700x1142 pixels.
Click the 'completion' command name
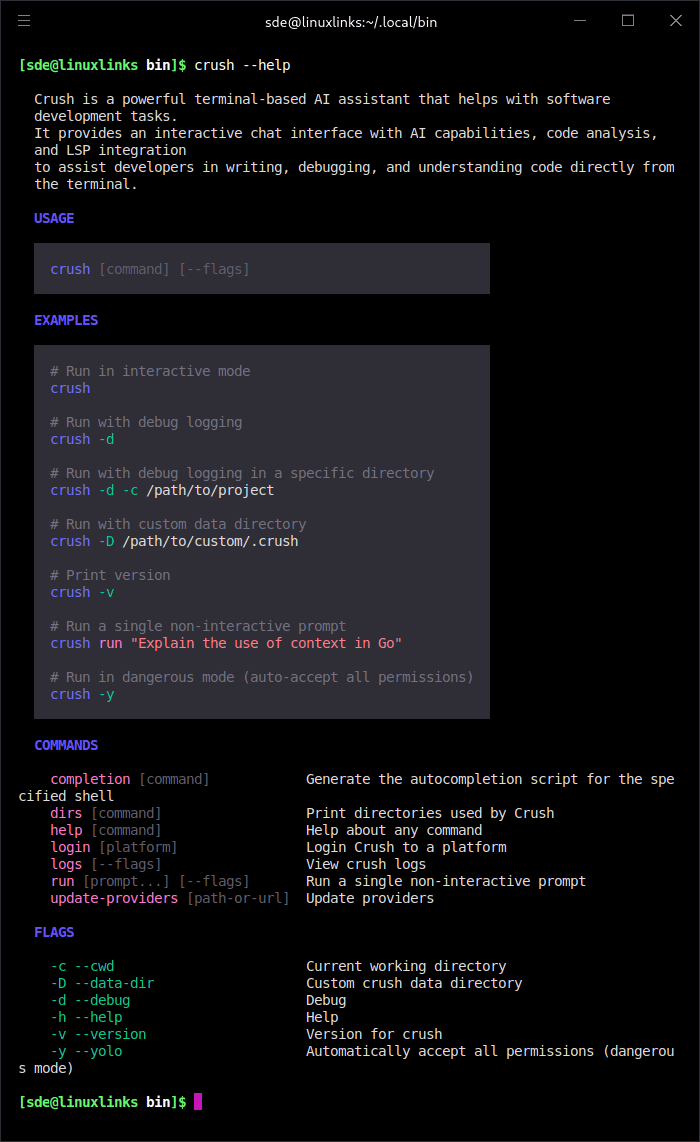pos(90,779)
